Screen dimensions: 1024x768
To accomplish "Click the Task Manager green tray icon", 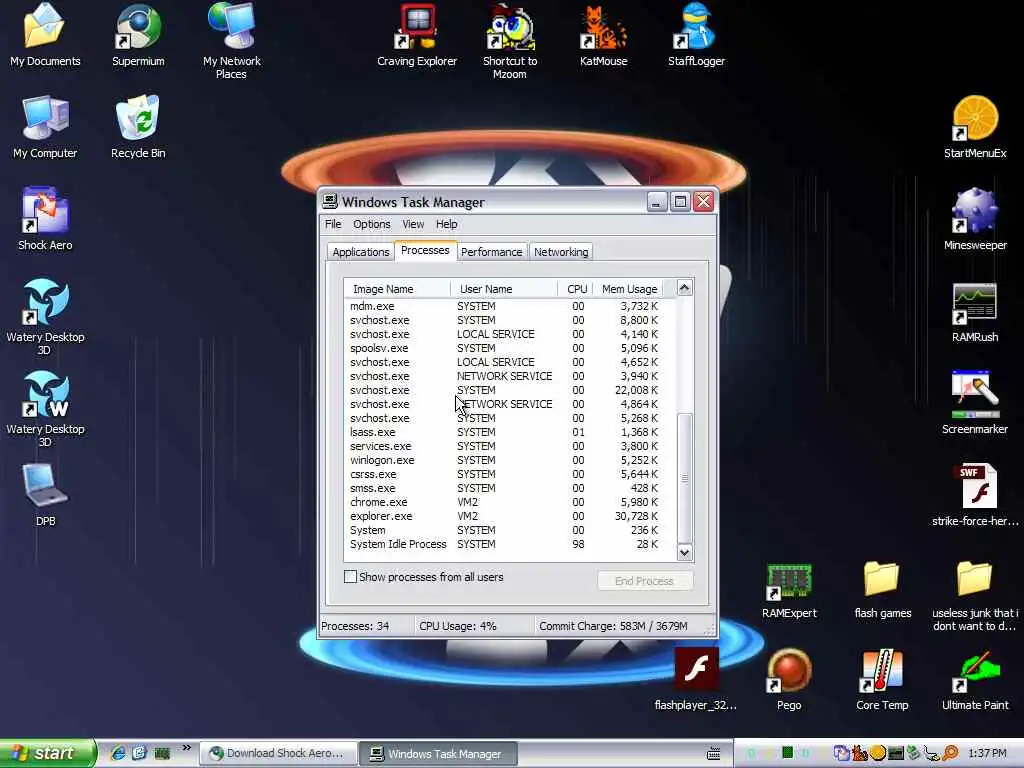I will pos(788,753).
